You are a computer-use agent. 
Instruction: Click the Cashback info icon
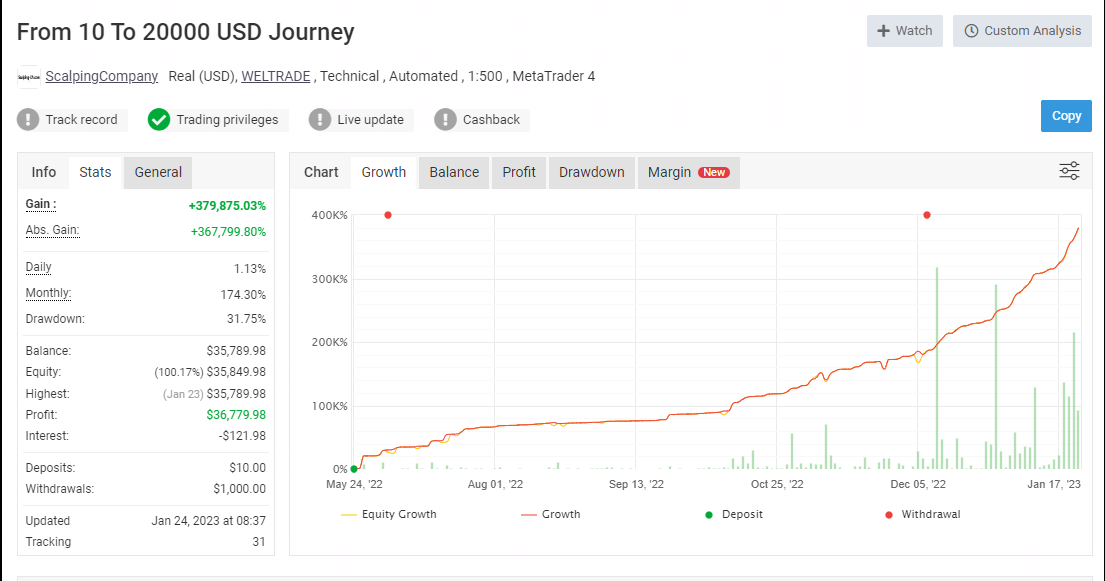click(446, 119)
